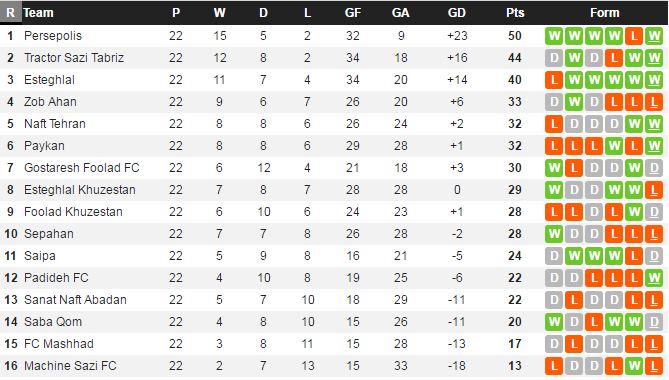Click Persepolis's latest underlined W form badge
This screenshot has width=669, height=380.
pos(654,36)
